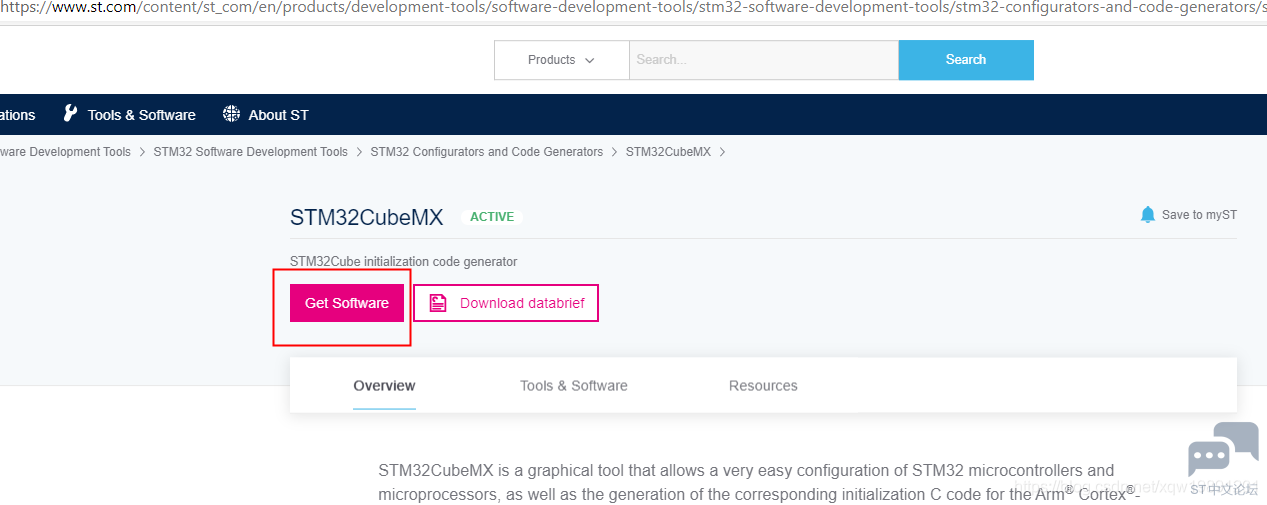Click the document icon in Download databrief
Viewport: 1267px width, 505px height.
tap(438, 303)
